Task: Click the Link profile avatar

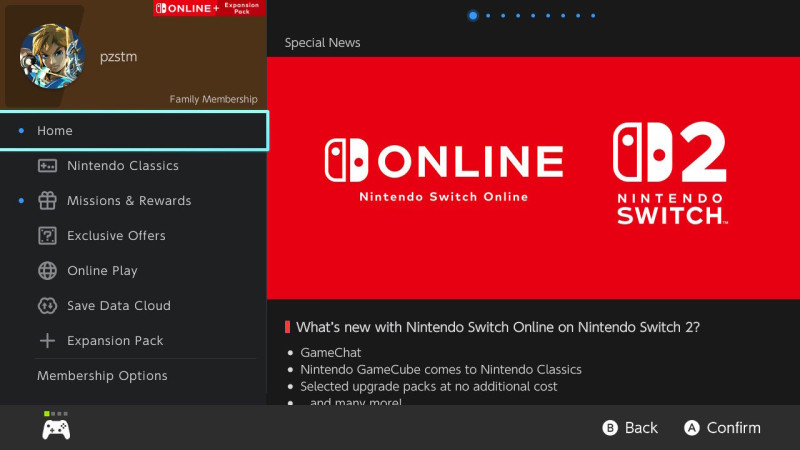Action: tap(52, 56)
